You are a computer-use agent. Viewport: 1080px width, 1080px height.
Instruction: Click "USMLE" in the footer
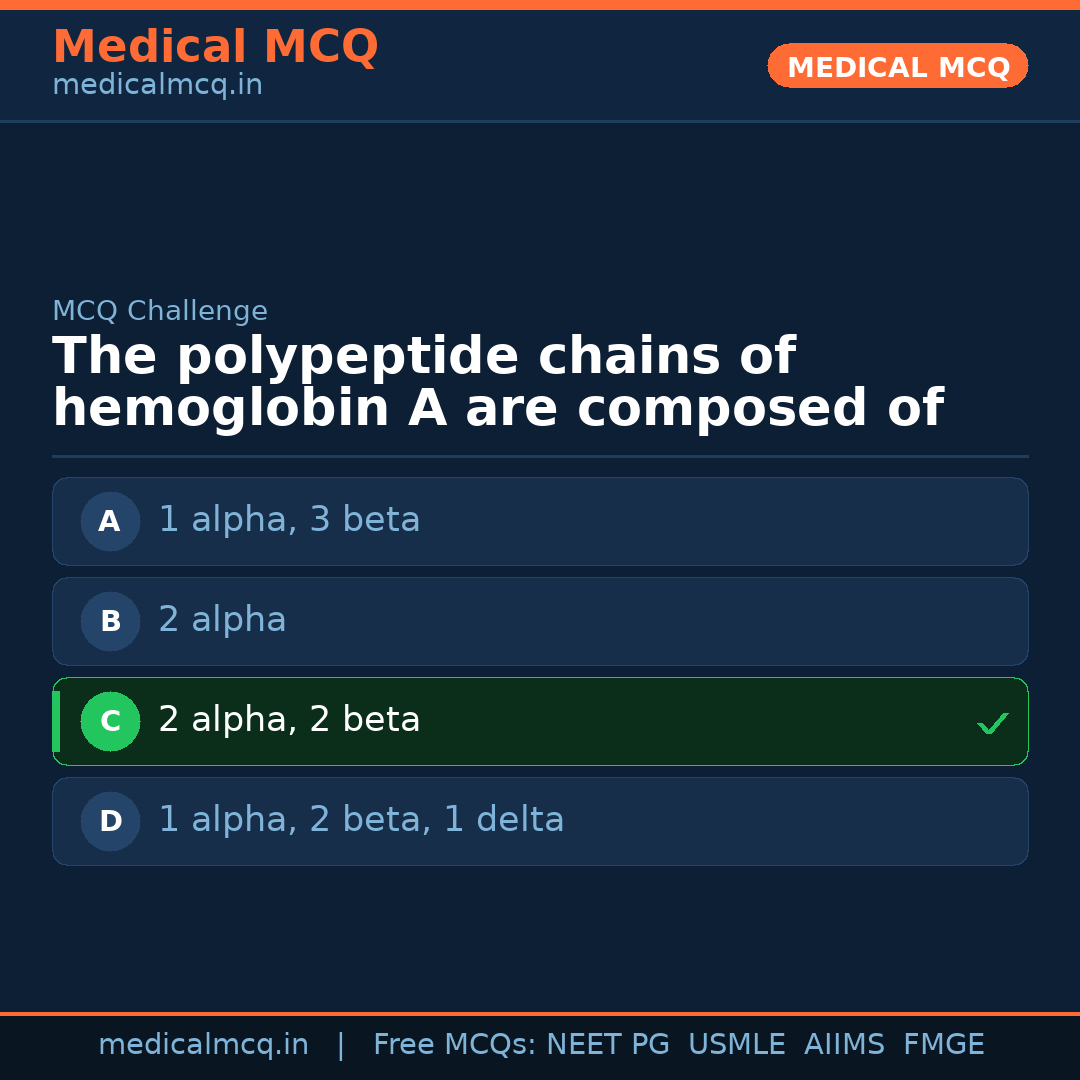coord(736,1045)
